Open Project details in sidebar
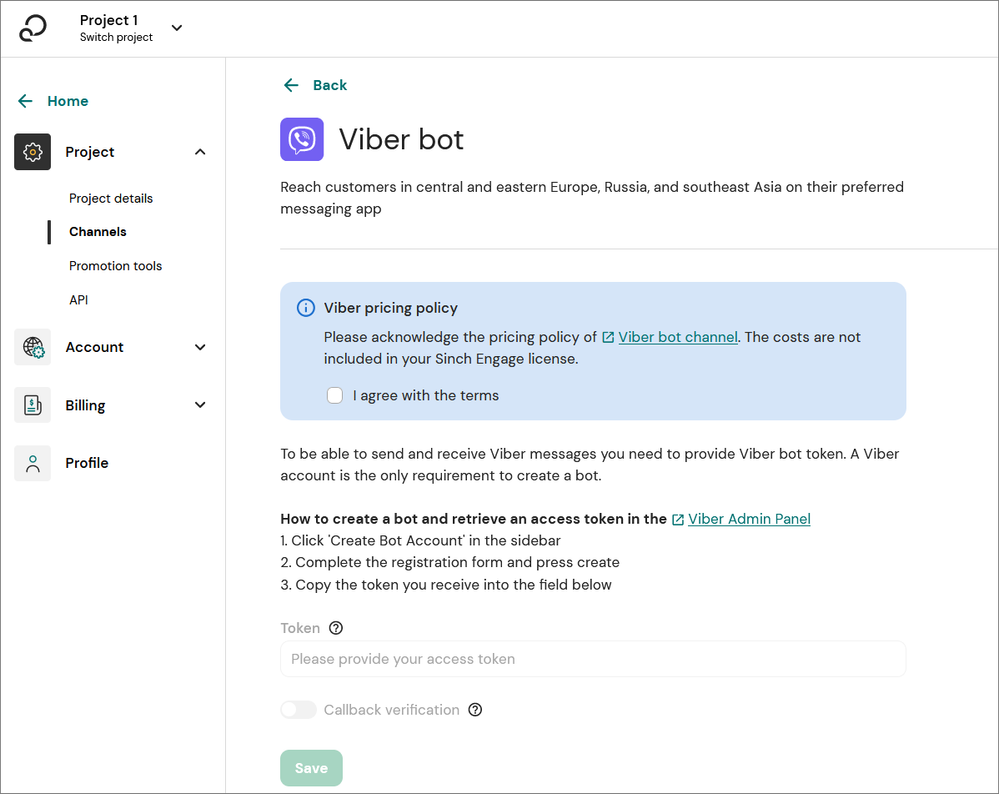999x794 pixels. [x=111, y=198]
